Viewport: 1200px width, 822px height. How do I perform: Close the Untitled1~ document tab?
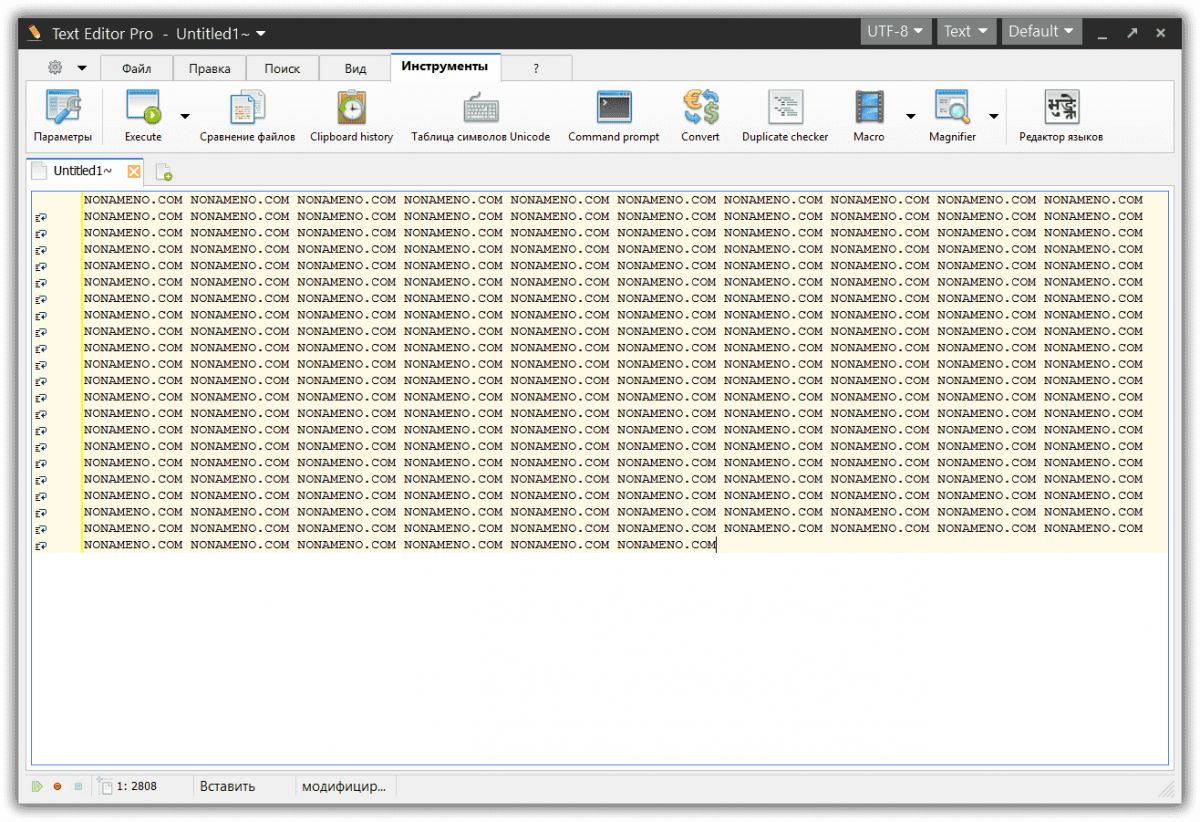click(134, 171)
